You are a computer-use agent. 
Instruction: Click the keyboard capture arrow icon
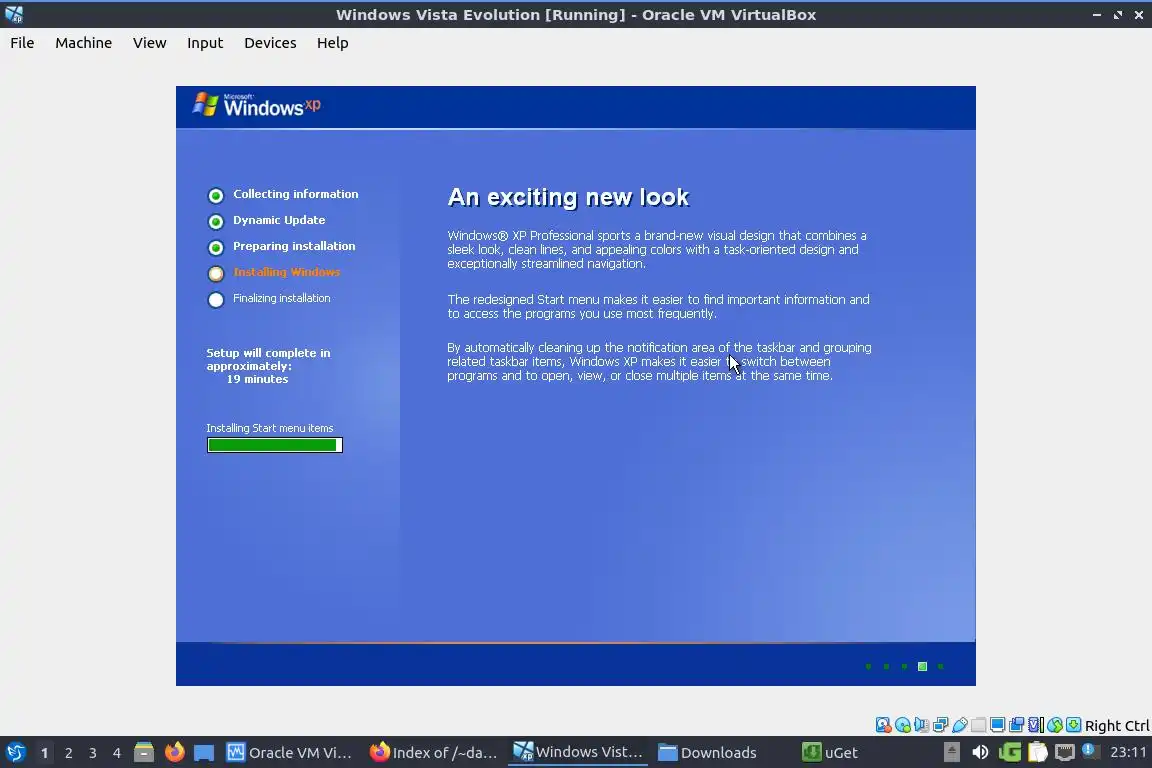1073,725
